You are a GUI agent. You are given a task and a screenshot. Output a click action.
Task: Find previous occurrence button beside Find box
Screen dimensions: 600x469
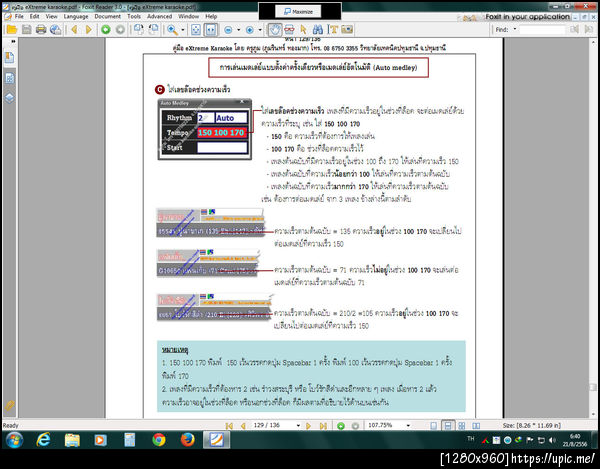[574, 29]
